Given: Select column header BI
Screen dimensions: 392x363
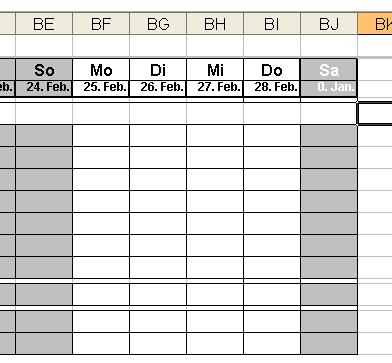Looking at the screenshot, I should point(272,24).
